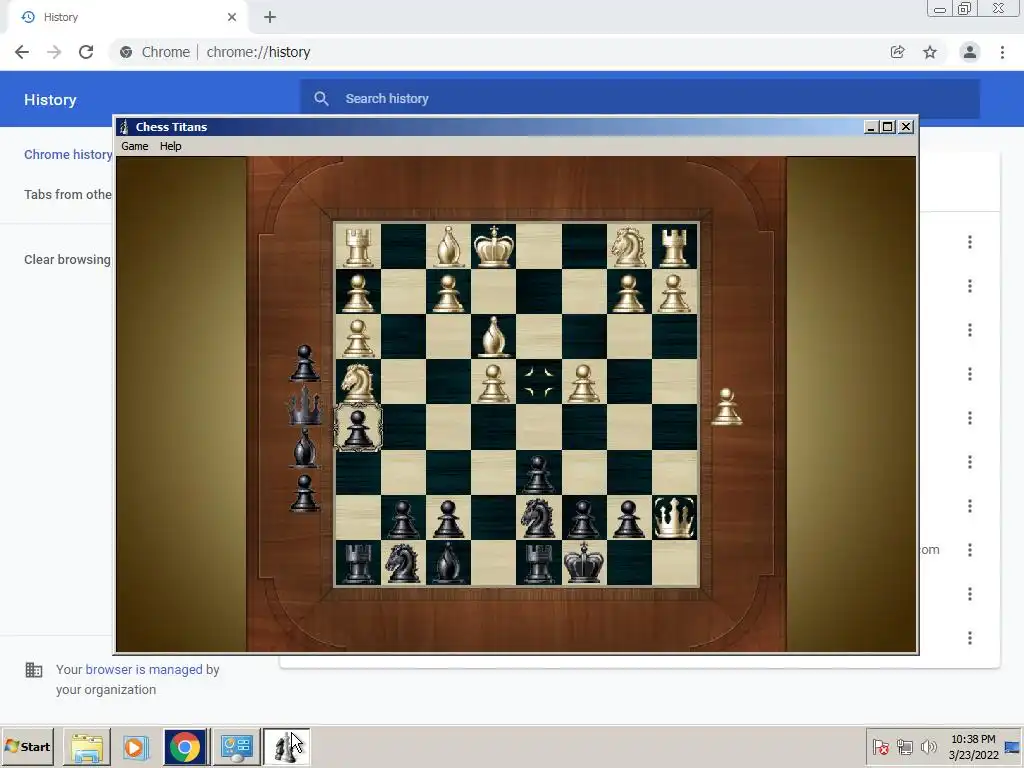This screenshot has width=1024, height=768.
Task: Open the 'browser is managed' link
Action: 144,669
